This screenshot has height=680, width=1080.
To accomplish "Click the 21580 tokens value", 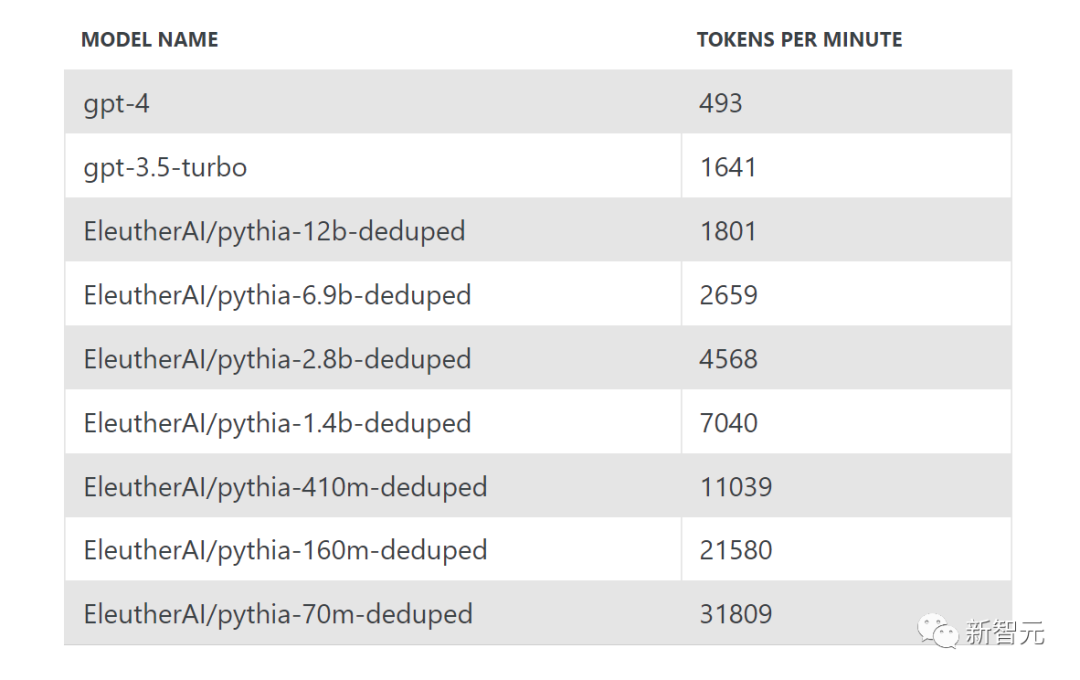I will pyautogui.click(x=735, y=550).
